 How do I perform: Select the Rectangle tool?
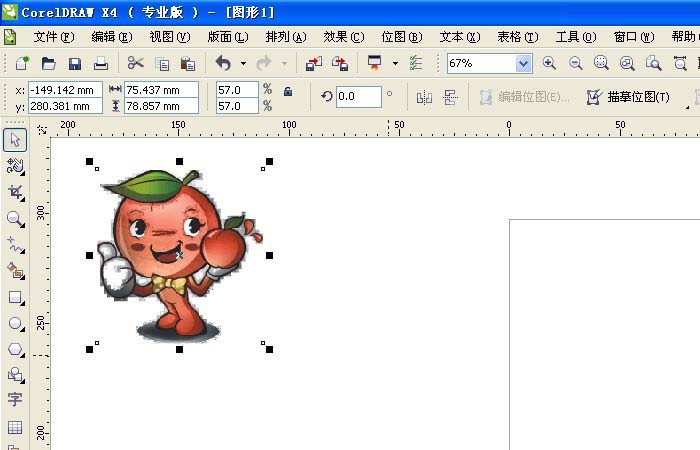coord(15,297)
